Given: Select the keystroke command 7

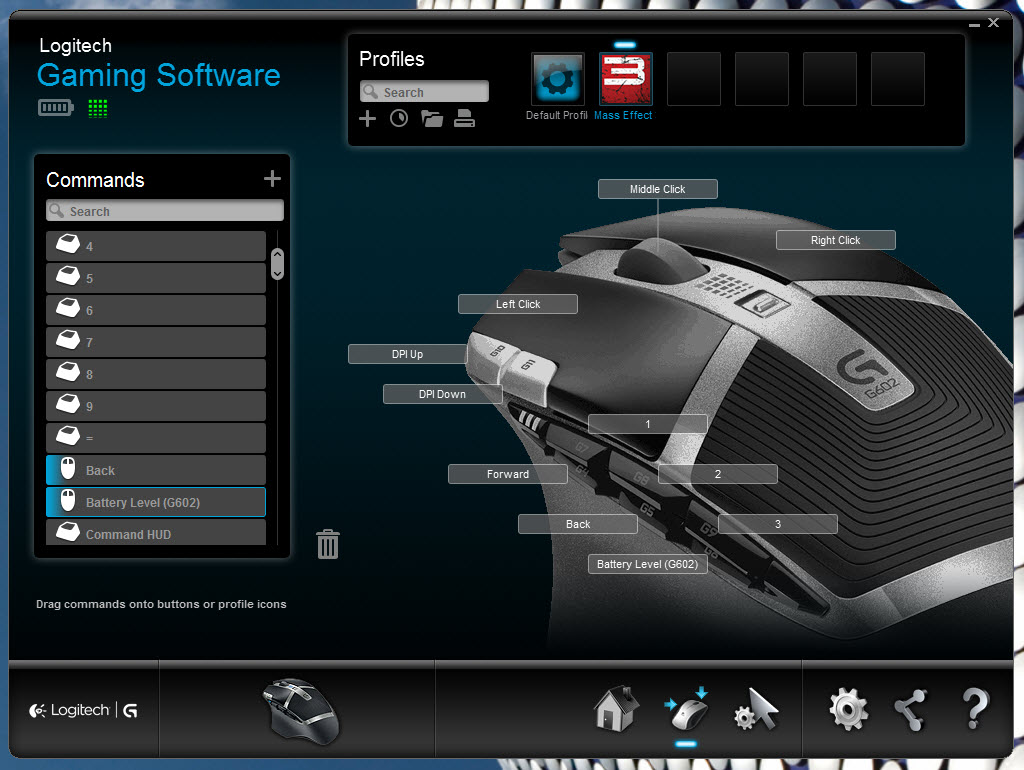Looking at the screenshot, I should pos(156,342).
